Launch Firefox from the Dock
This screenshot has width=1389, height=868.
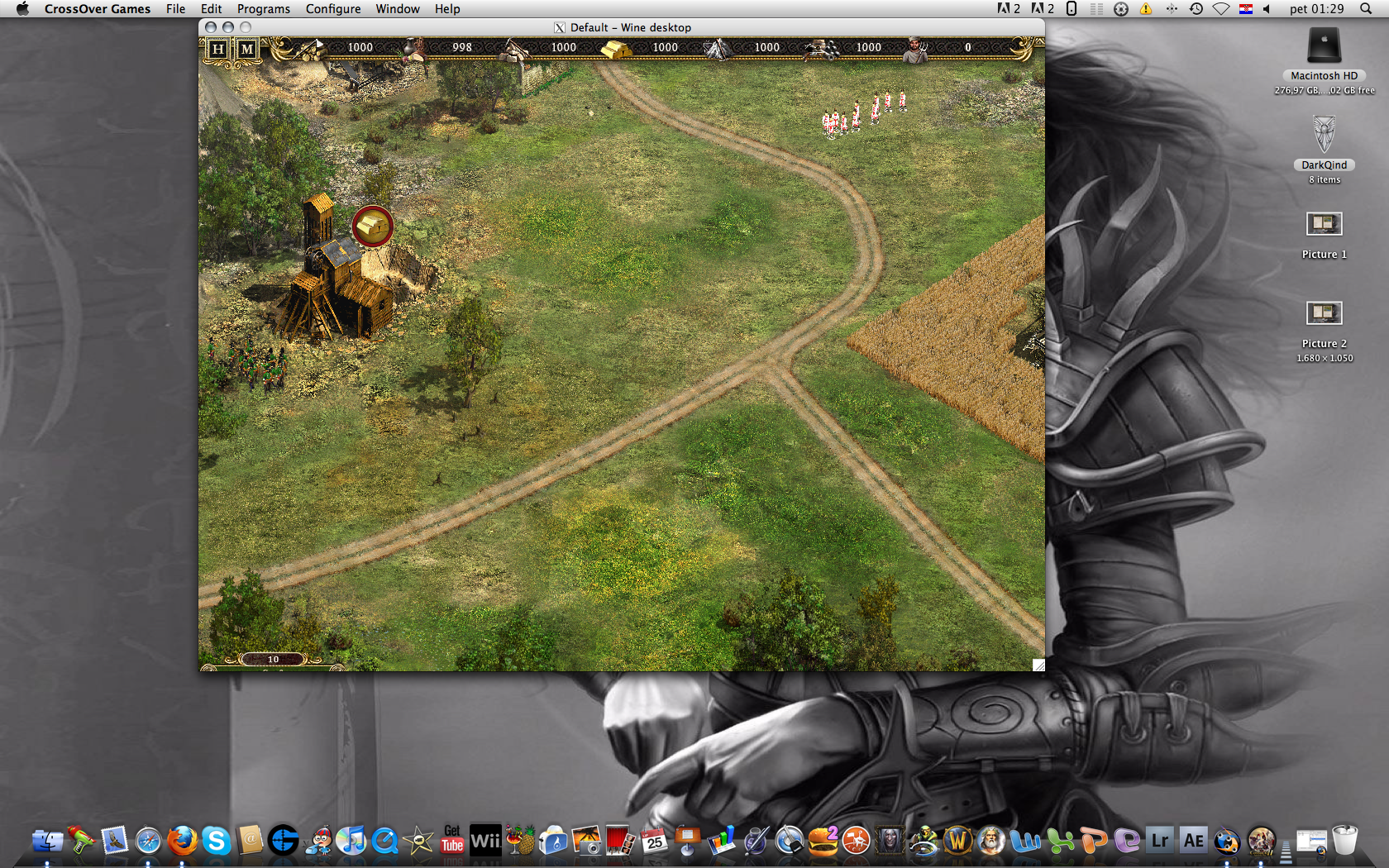click(x=183, y=841)
